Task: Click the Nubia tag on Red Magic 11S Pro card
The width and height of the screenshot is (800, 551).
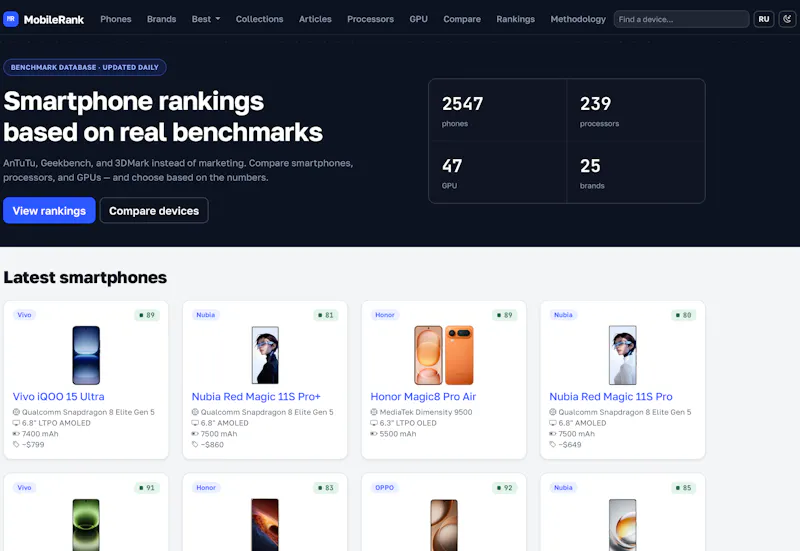Action: point(563,315)
